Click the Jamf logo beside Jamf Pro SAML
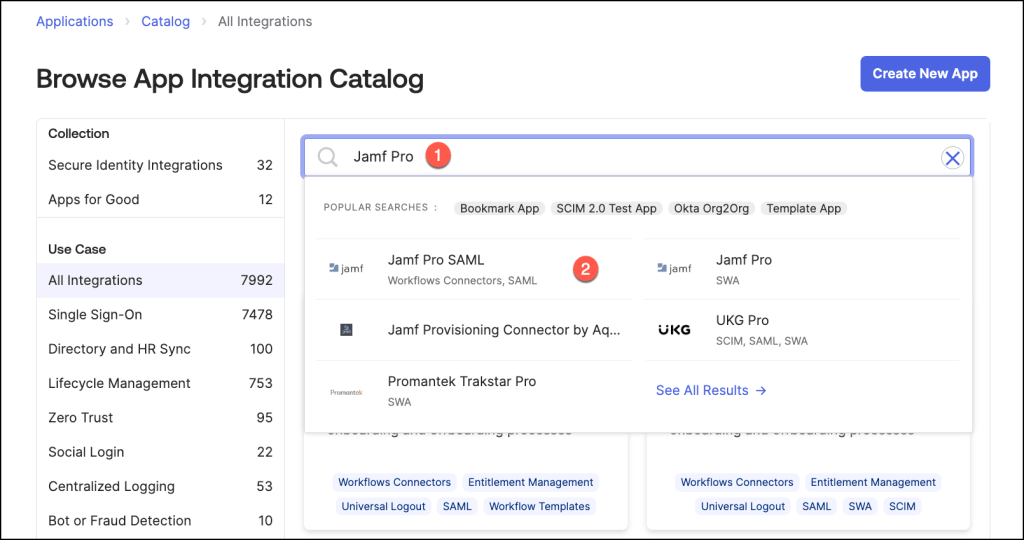Screen dimensions: 1024x540 coord(346,268)
